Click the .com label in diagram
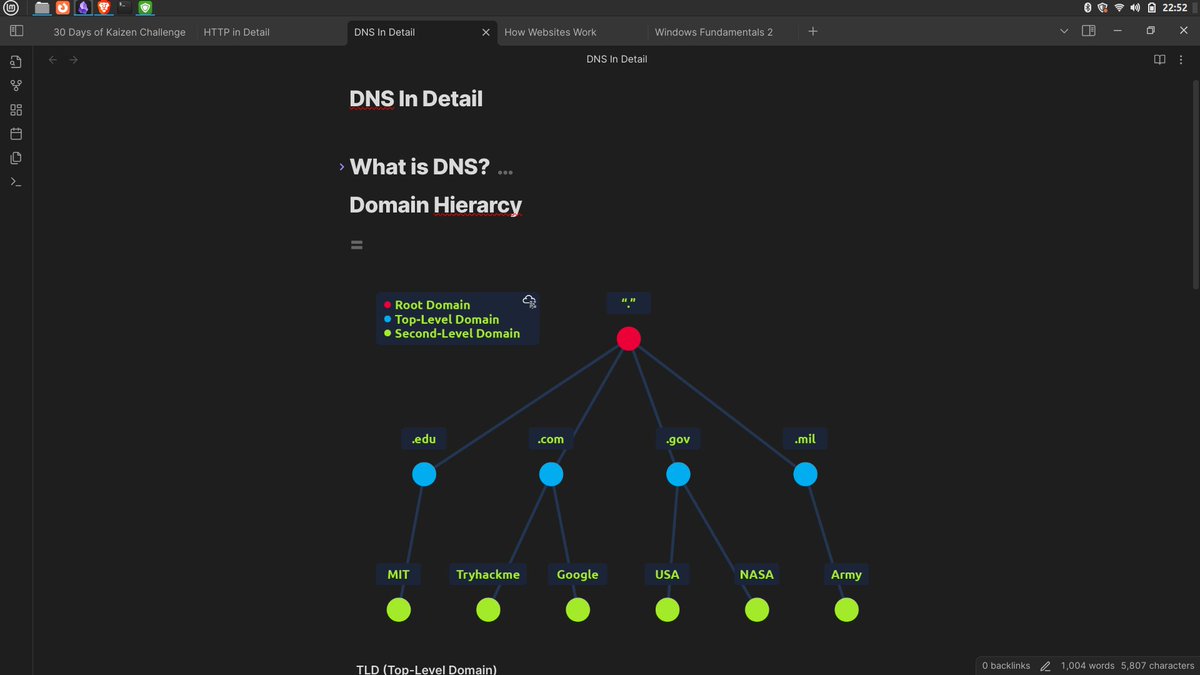1200x675 pixels. click(x=550, y=438)
